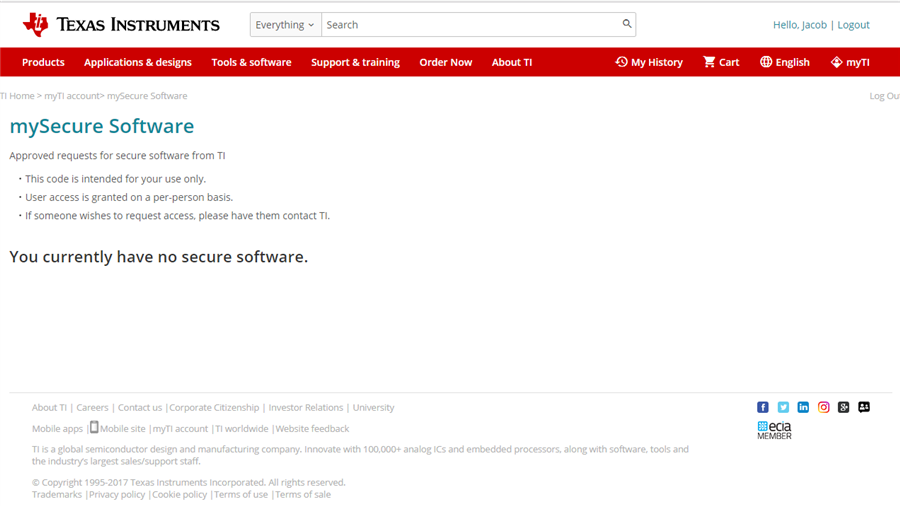The image size is (900, 506).
Task: Click the search magnifier icon
Action: pyautogui.click(x=627, y=24)
